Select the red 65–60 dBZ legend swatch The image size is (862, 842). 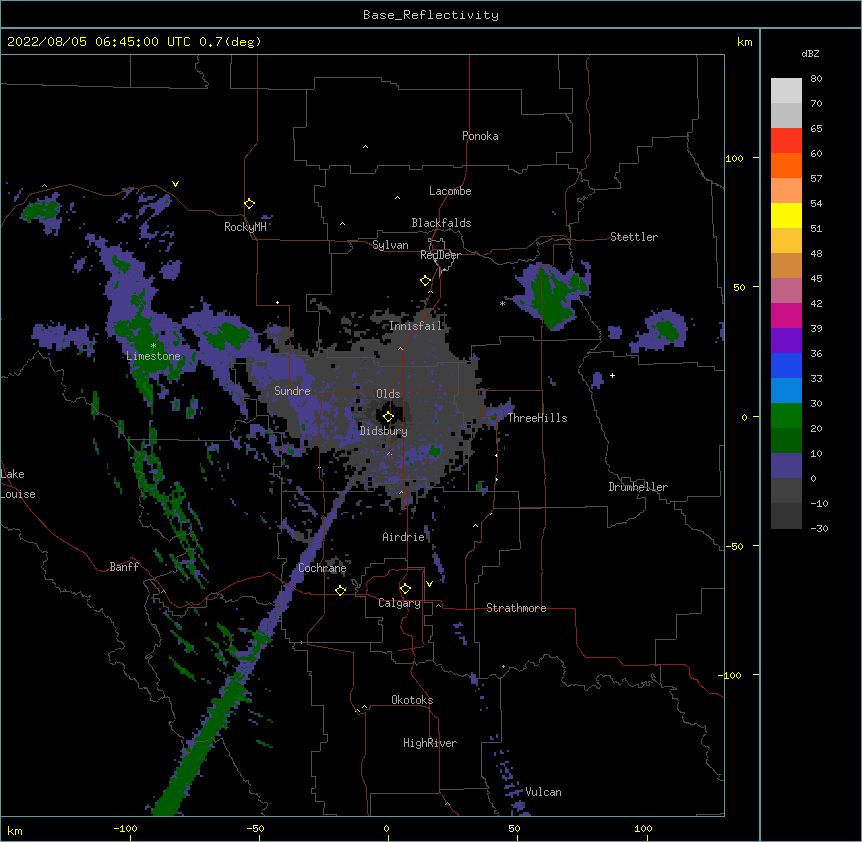tap(786, 141)
